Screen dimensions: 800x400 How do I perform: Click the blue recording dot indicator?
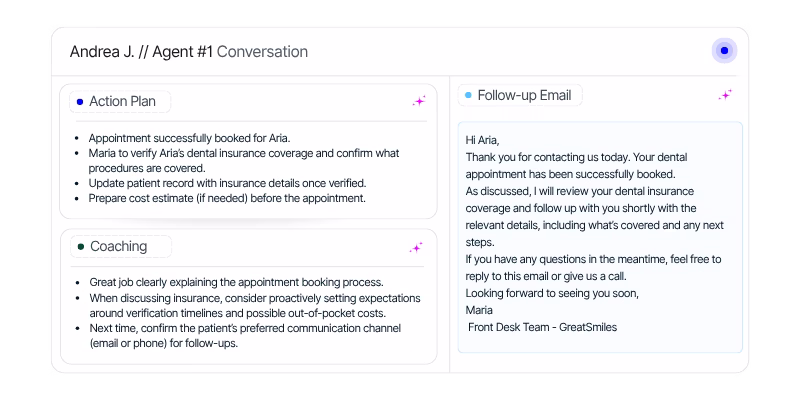pos(724,51)
